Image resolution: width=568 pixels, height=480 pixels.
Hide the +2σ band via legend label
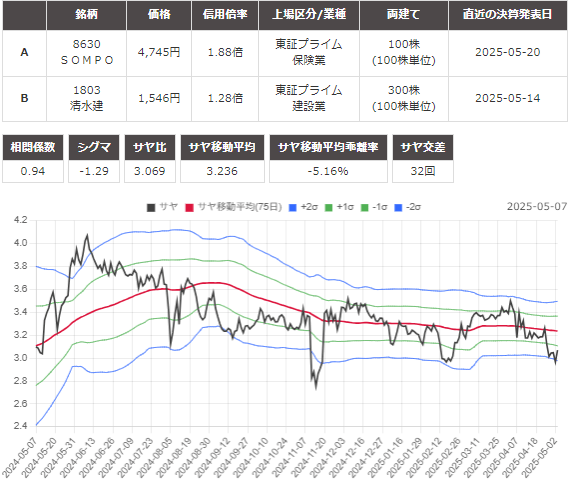click(x=309, y=207)
